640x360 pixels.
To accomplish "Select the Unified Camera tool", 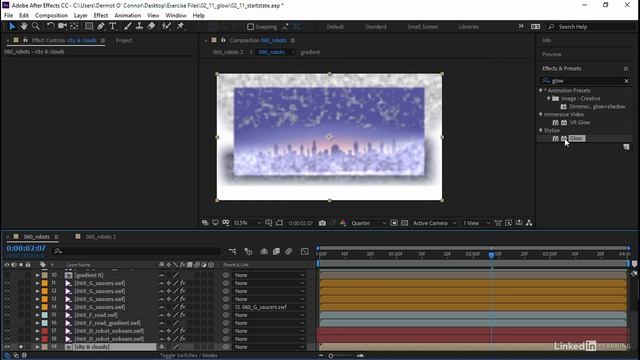I will click(62, 27).
